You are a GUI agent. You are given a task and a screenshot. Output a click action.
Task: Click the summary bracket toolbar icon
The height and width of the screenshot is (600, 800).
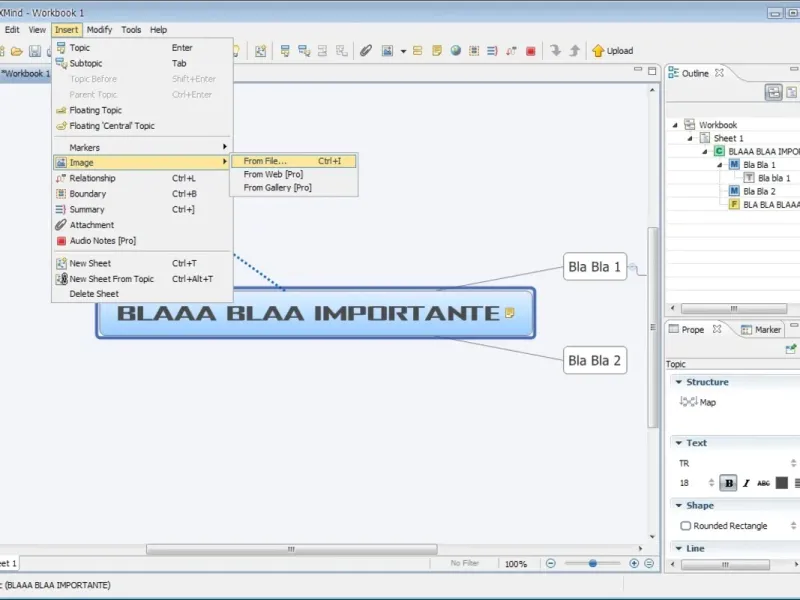492,51
